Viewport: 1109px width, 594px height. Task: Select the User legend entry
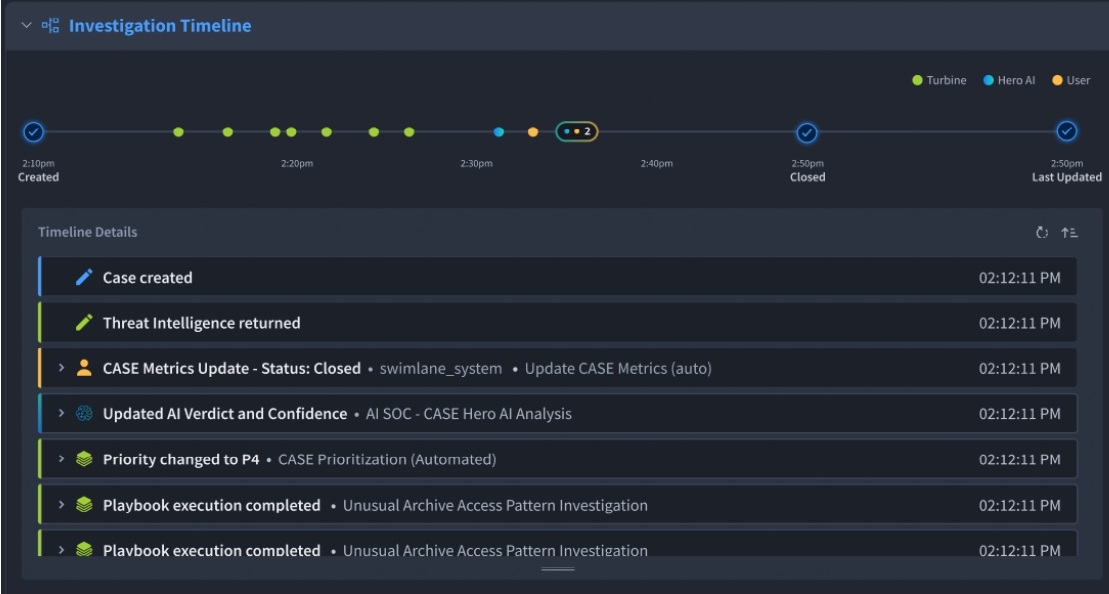click(x=1071, y=81)
